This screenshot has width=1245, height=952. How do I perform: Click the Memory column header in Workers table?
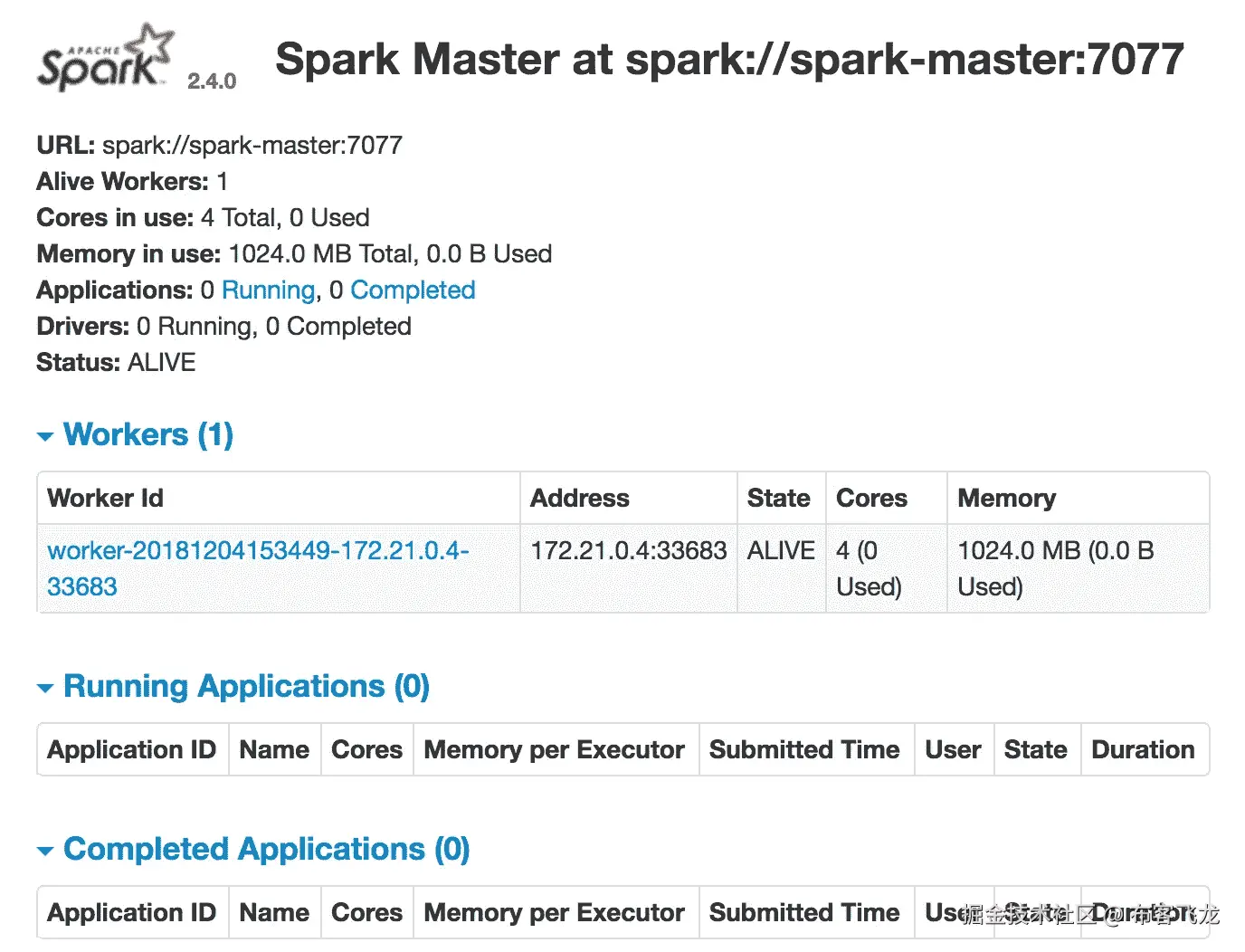1079,498
